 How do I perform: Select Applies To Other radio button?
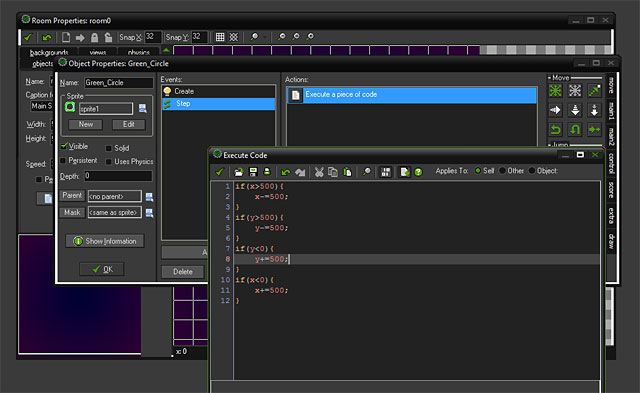click(502, 171)
